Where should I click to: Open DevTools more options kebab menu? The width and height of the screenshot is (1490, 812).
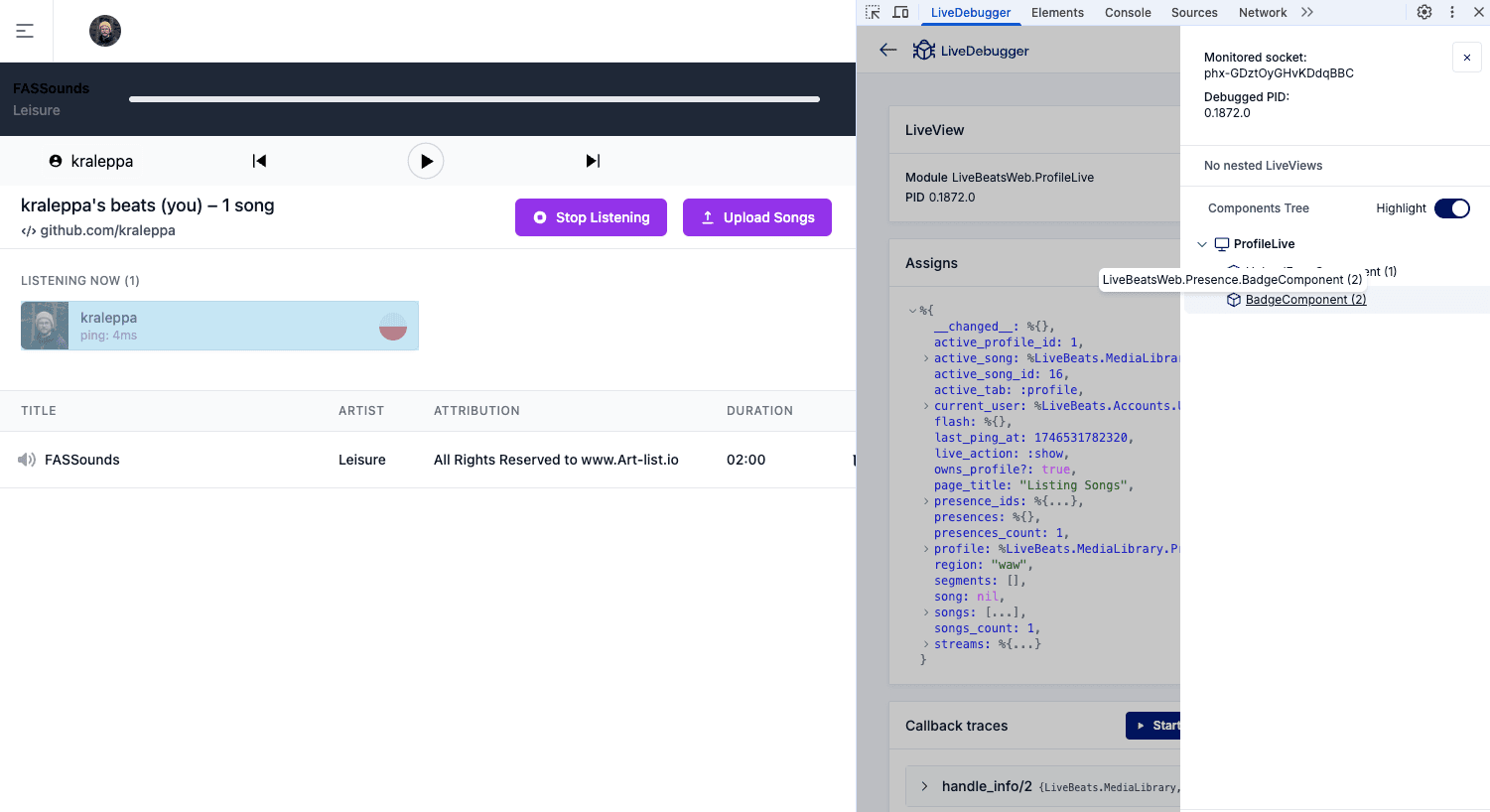1452,12
